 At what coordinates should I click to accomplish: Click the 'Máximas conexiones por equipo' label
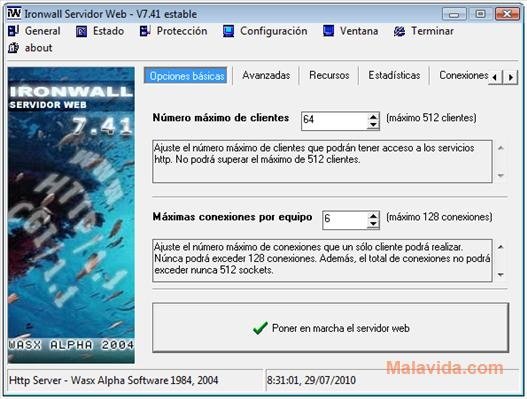tap(232, 217)
